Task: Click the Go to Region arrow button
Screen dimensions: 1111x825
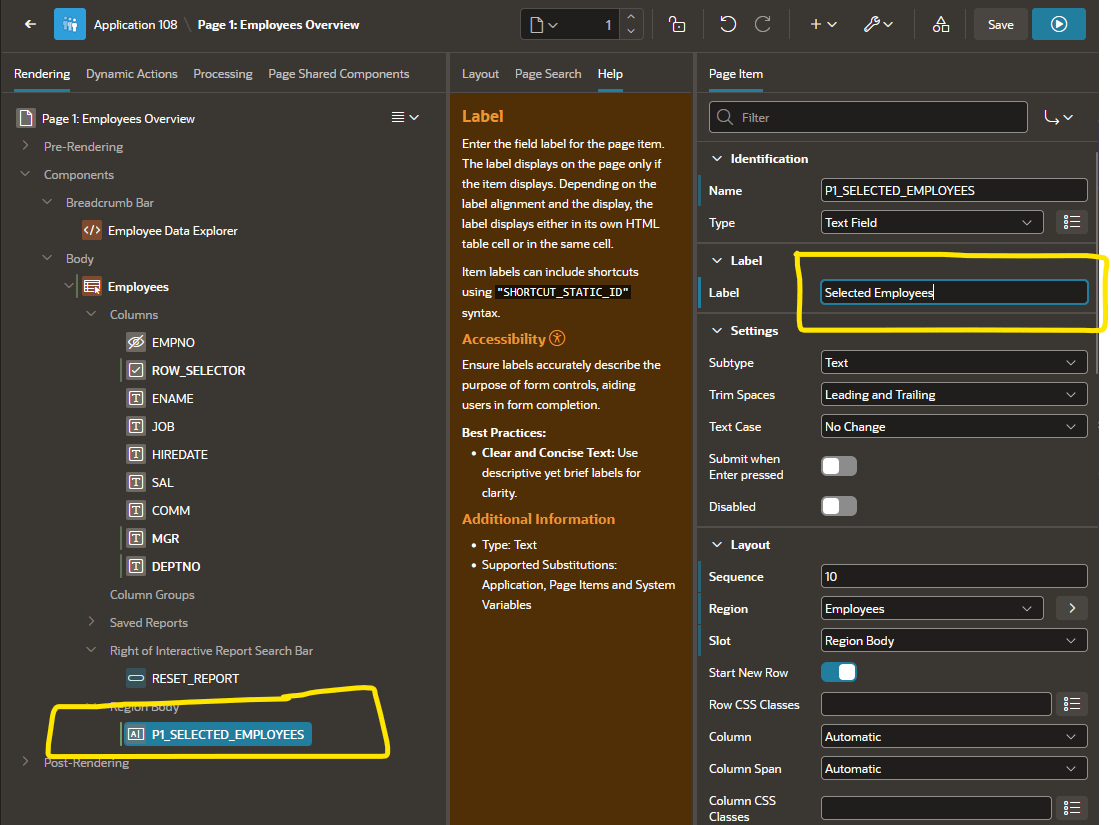Action: pos(1072,608)
